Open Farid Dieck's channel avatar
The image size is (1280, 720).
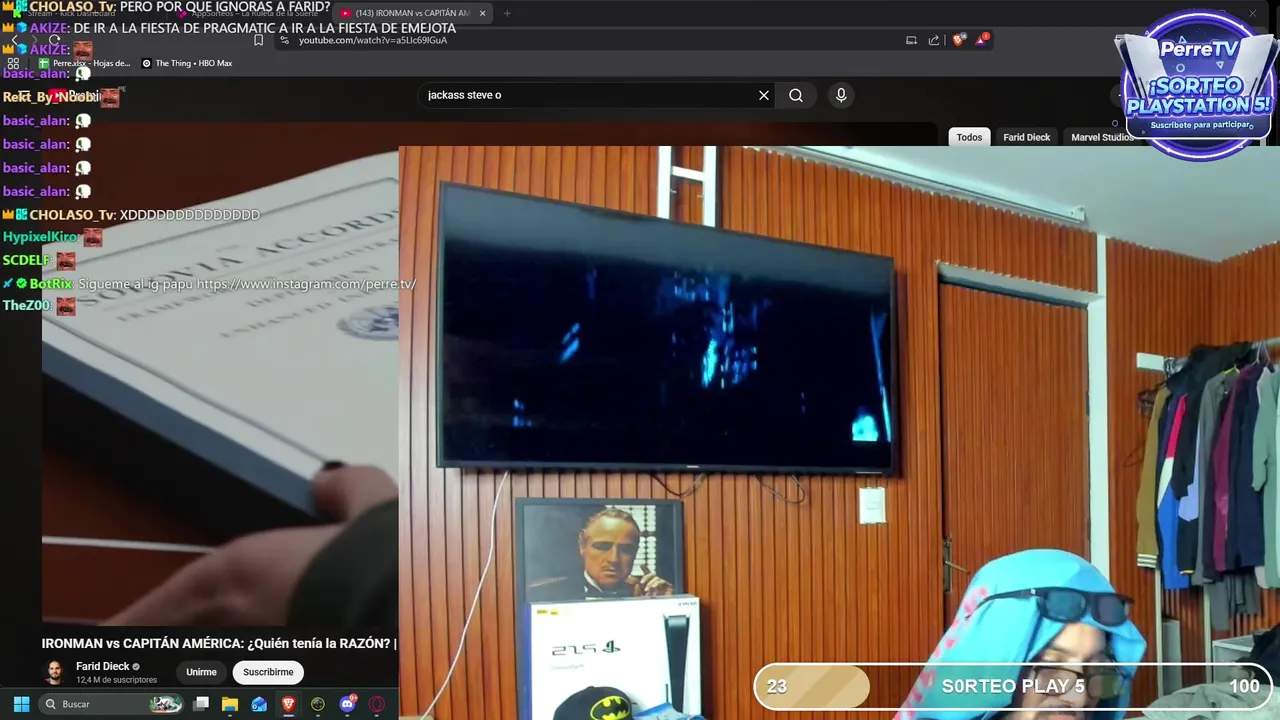(x=55, y=672)
